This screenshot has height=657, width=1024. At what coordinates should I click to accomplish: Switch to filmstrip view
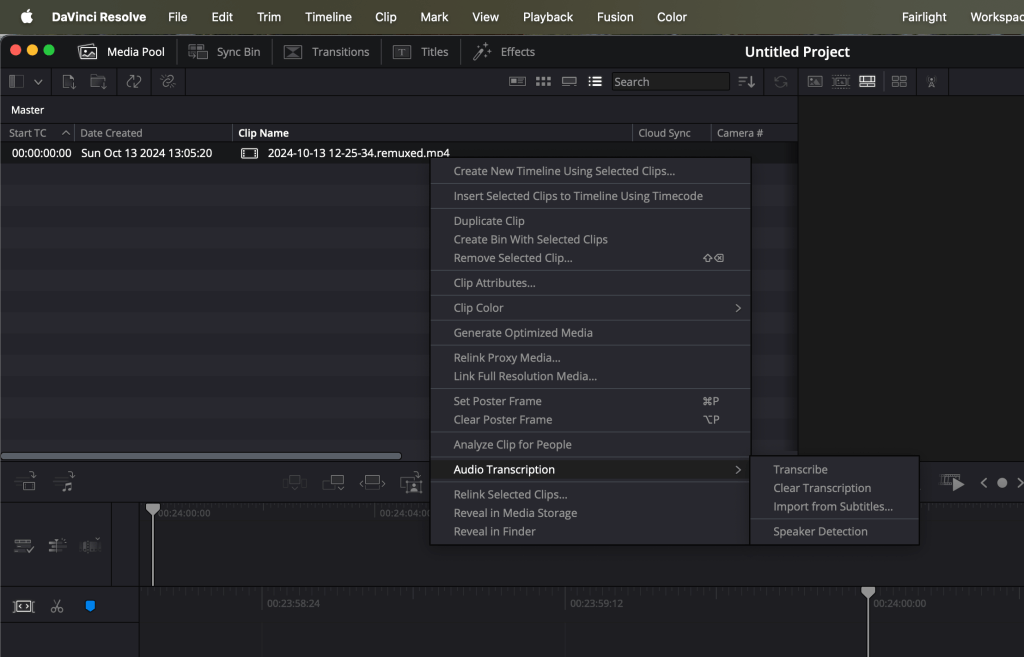point(569,82)
